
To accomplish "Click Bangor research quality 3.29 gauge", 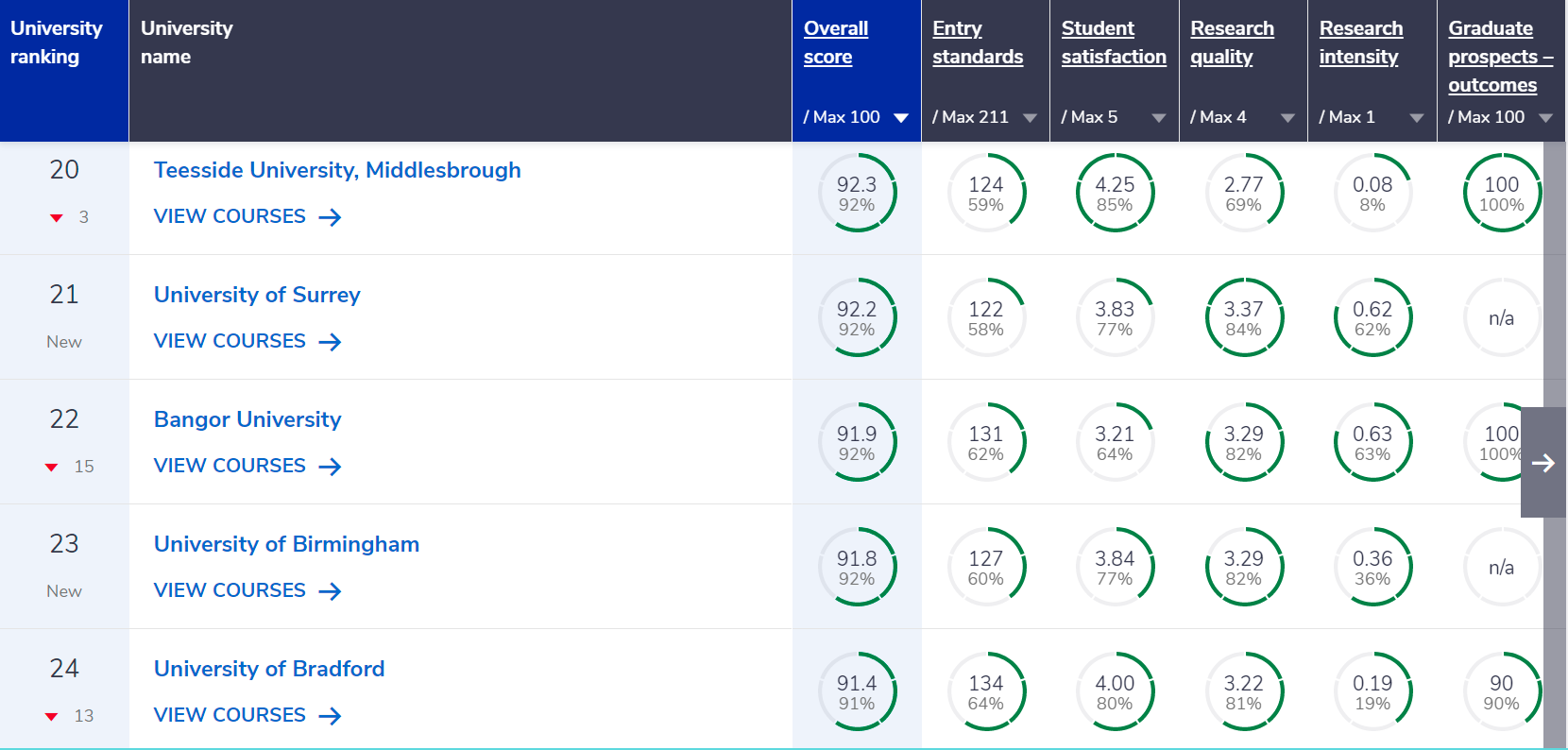I will tap(1243, 442).
